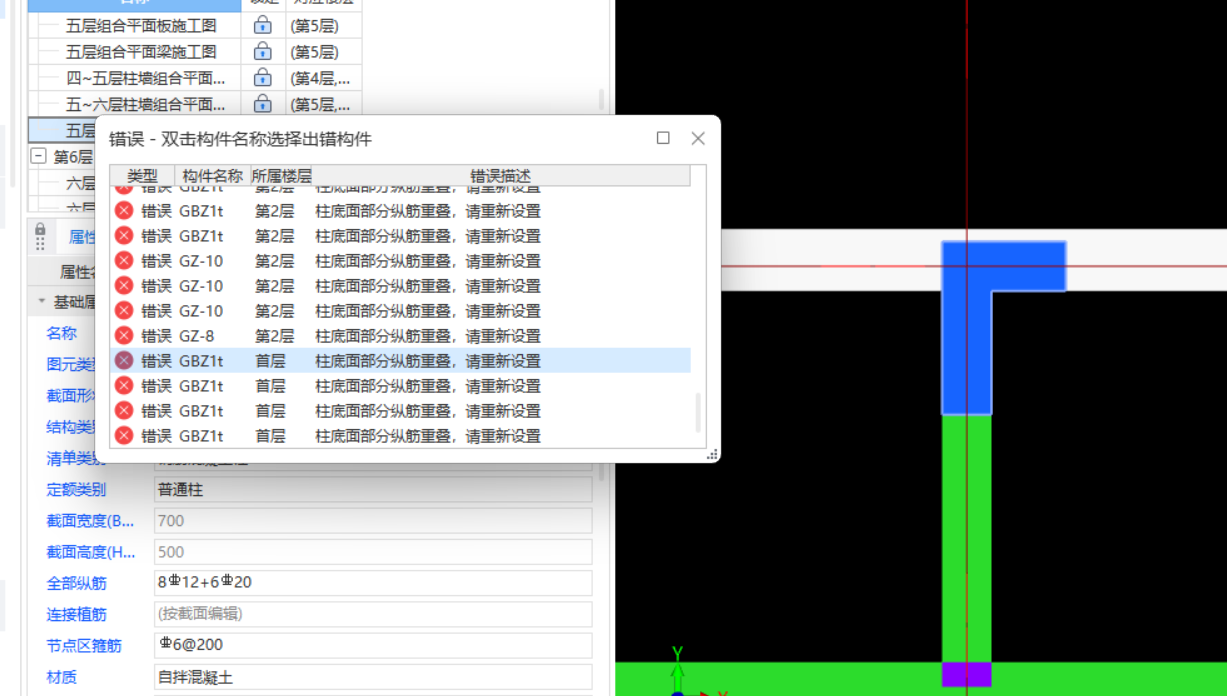Viewport: 1227px width, 696px height.
Task: Click red error icon on last GBZ1t row
Action: (x=125, y=435)
